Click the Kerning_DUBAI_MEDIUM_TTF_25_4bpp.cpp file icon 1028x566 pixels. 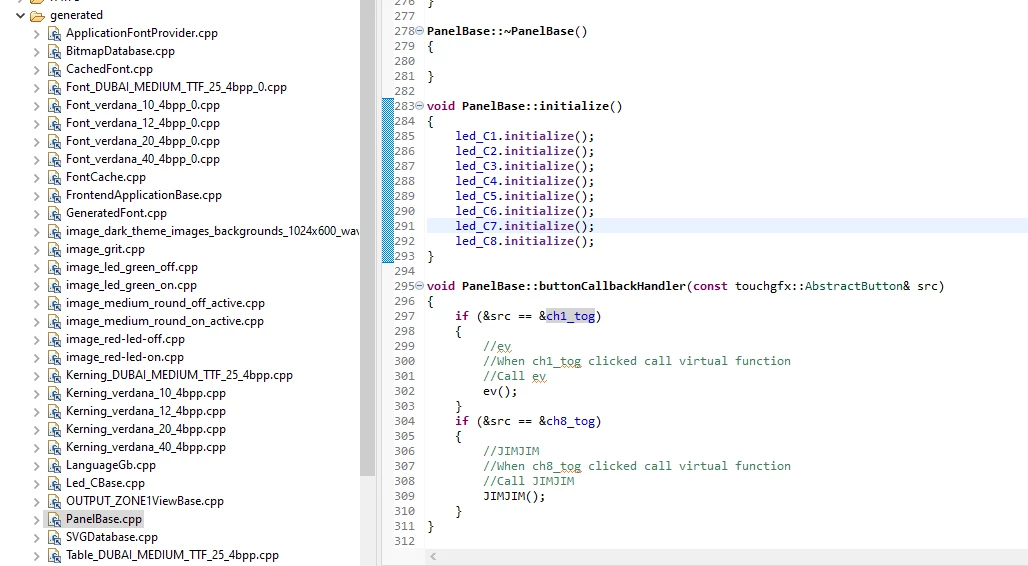[54, 376]
